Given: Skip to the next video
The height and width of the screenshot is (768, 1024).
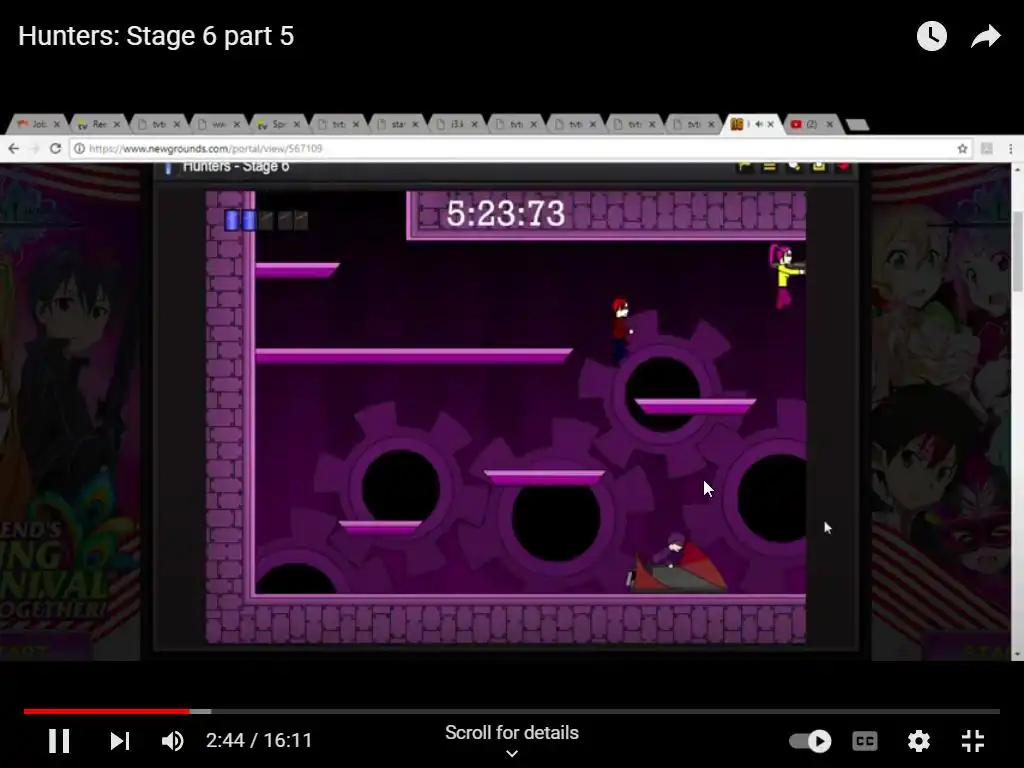Looking at the screenshot, I should pyautogui.click(x=120, y=741).
